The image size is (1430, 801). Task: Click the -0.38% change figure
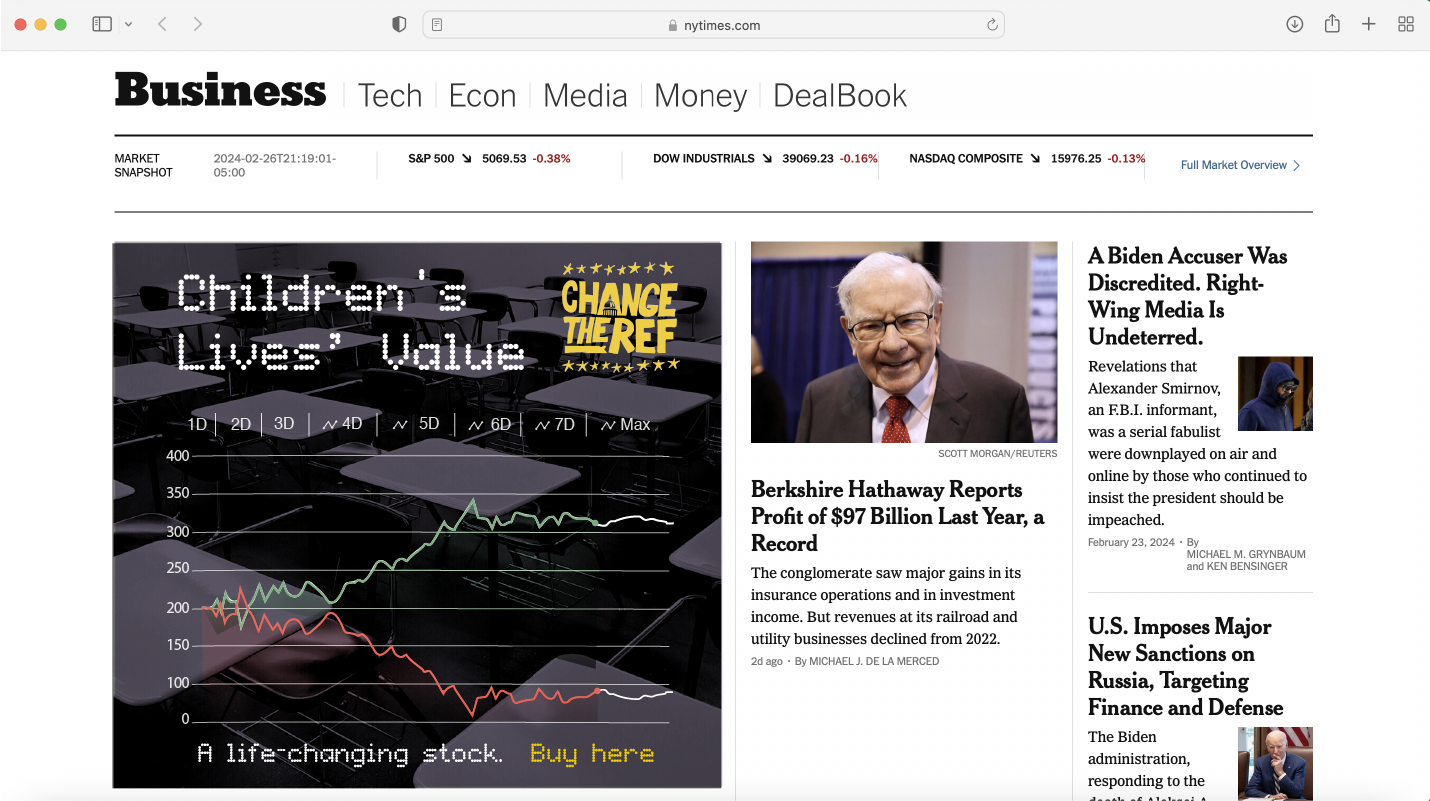(x=551, y=158)
